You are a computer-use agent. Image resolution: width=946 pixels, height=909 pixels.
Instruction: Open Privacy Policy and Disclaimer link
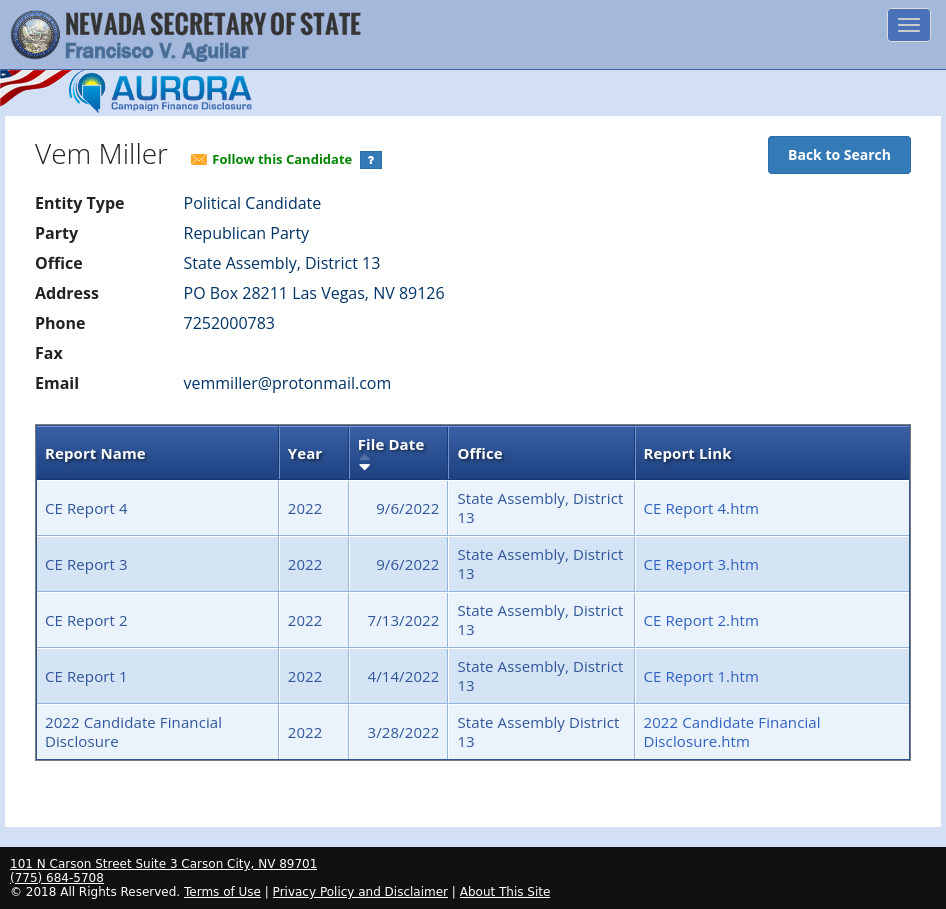pos(360,892)
